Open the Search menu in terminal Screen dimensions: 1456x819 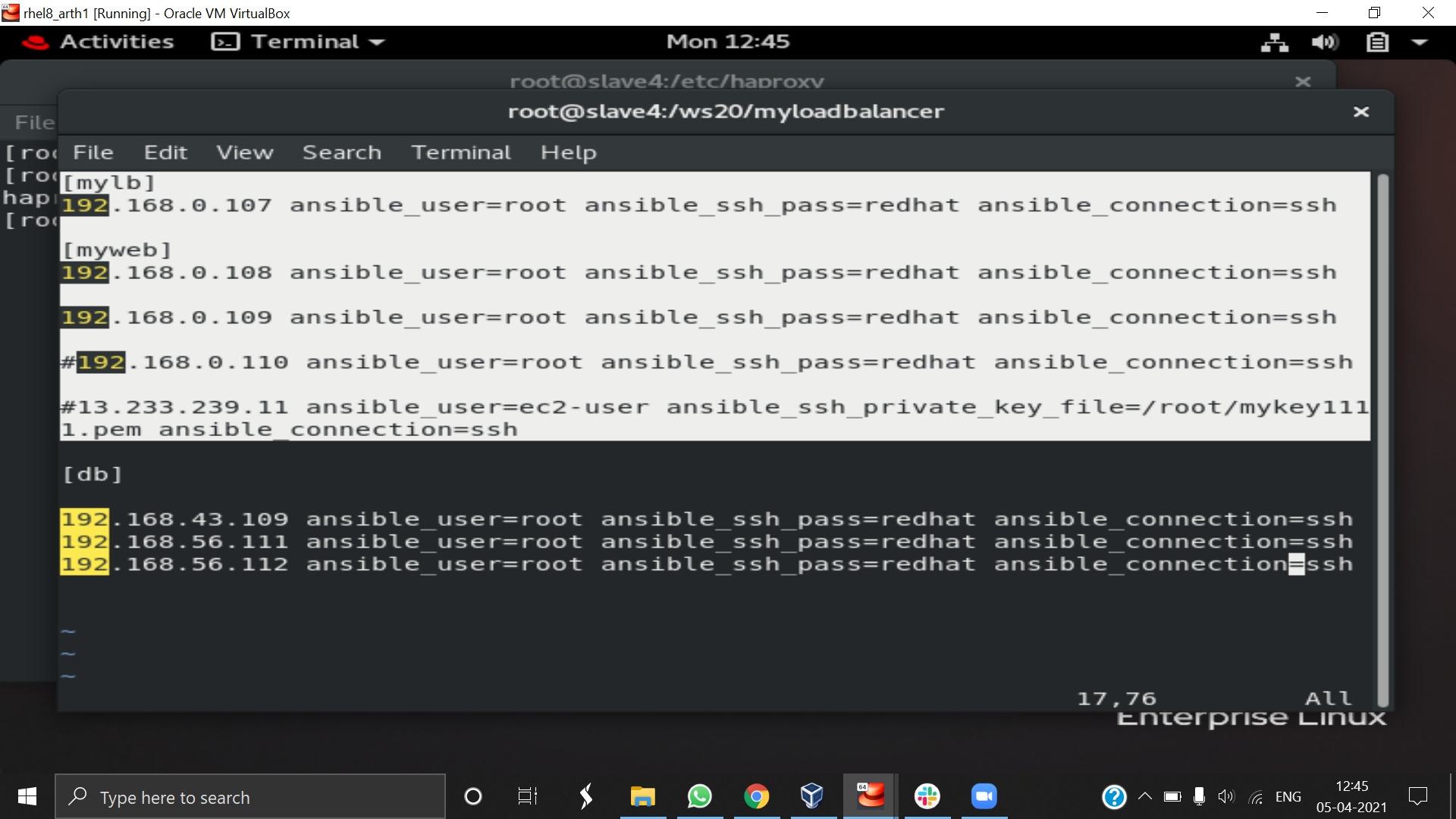pos(341,152)
